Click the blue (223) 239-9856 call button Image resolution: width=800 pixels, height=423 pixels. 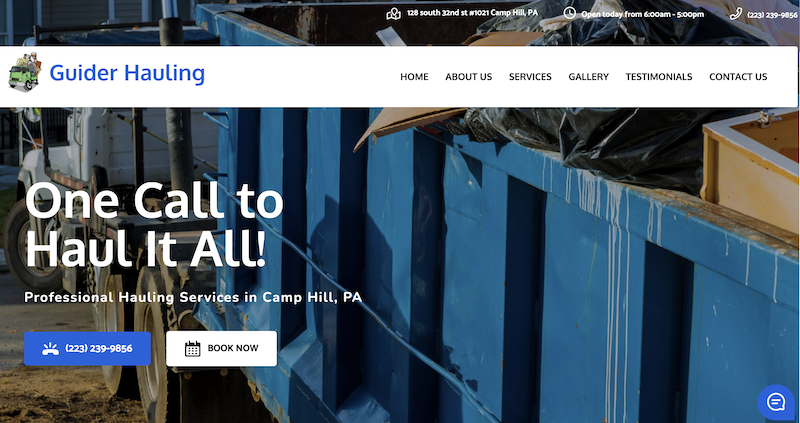pos(87,349)
